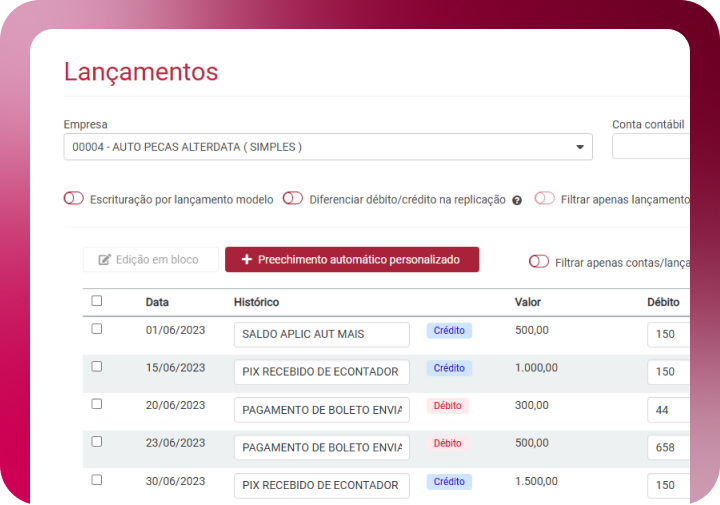The image size is (720, 505).
Task: Click the date 01/06/2023
Action: 175,330
